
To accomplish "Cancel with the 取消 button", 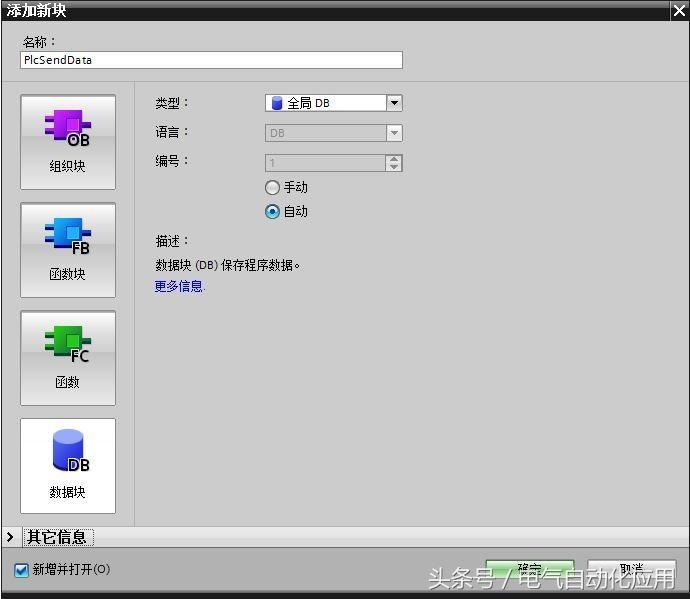I will (632, 569).
